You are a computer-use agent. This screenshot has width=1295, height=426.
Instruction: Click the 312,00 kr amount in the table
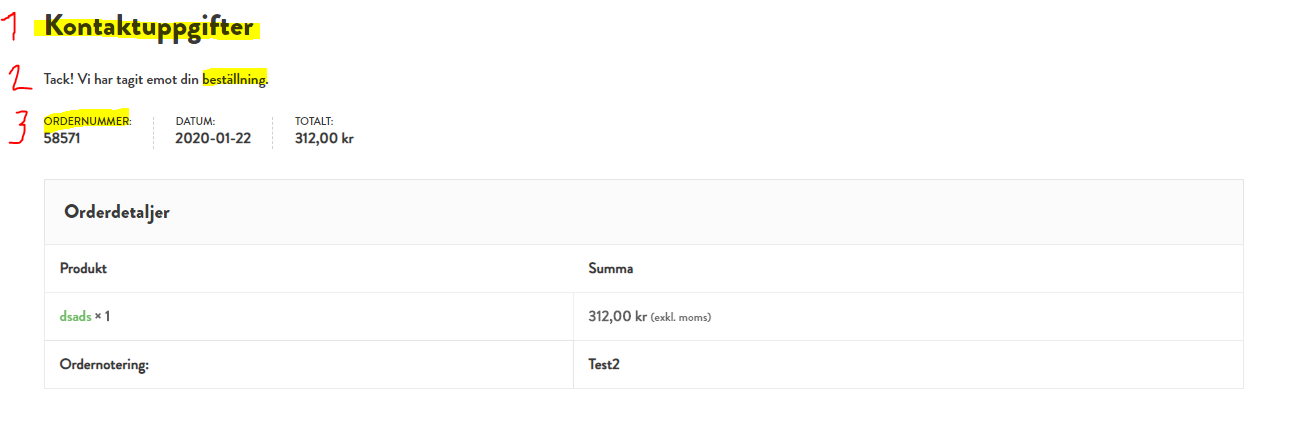coord(617,316)
